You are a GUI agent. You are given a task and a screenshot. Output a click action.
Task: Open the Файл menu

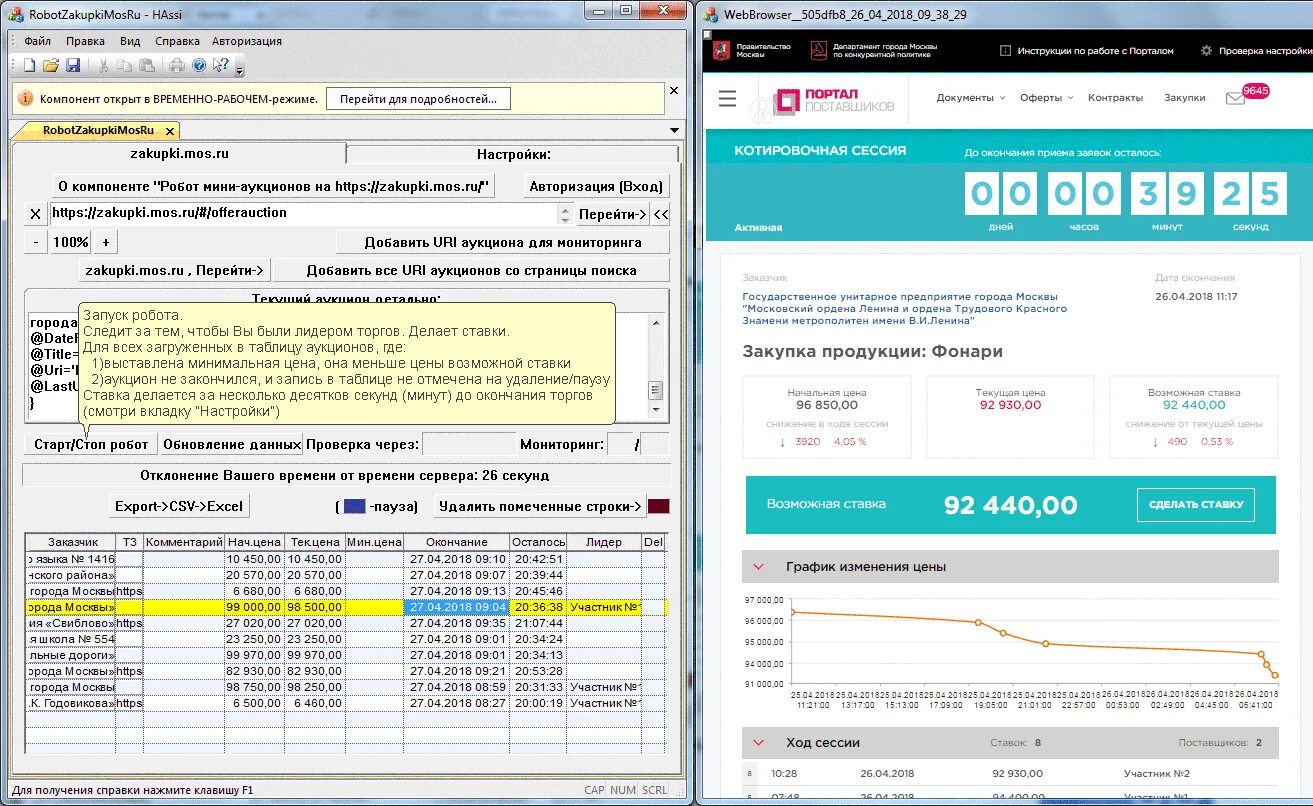tap(38, 41)
